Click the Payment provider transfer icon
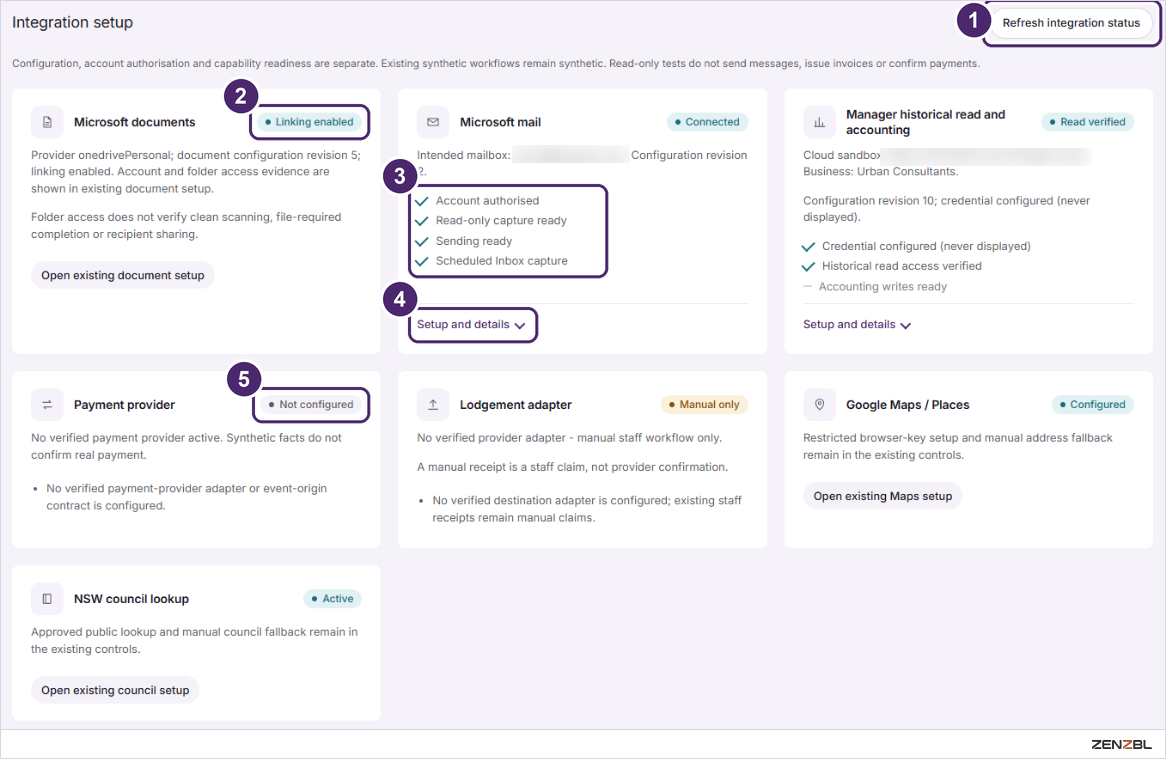1166x759 pixels. click(x=47, y=404)
